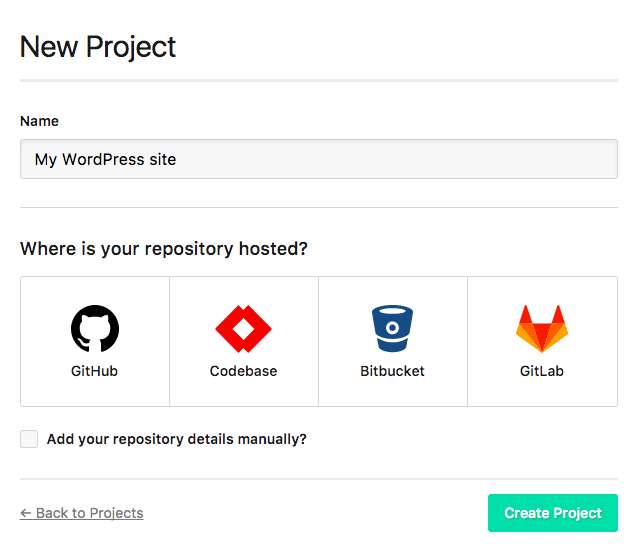The height and width of the screenshot is (552, 638).
Task: Click blank area above GitHub logo in tile
Action: [x=95, y=290]
